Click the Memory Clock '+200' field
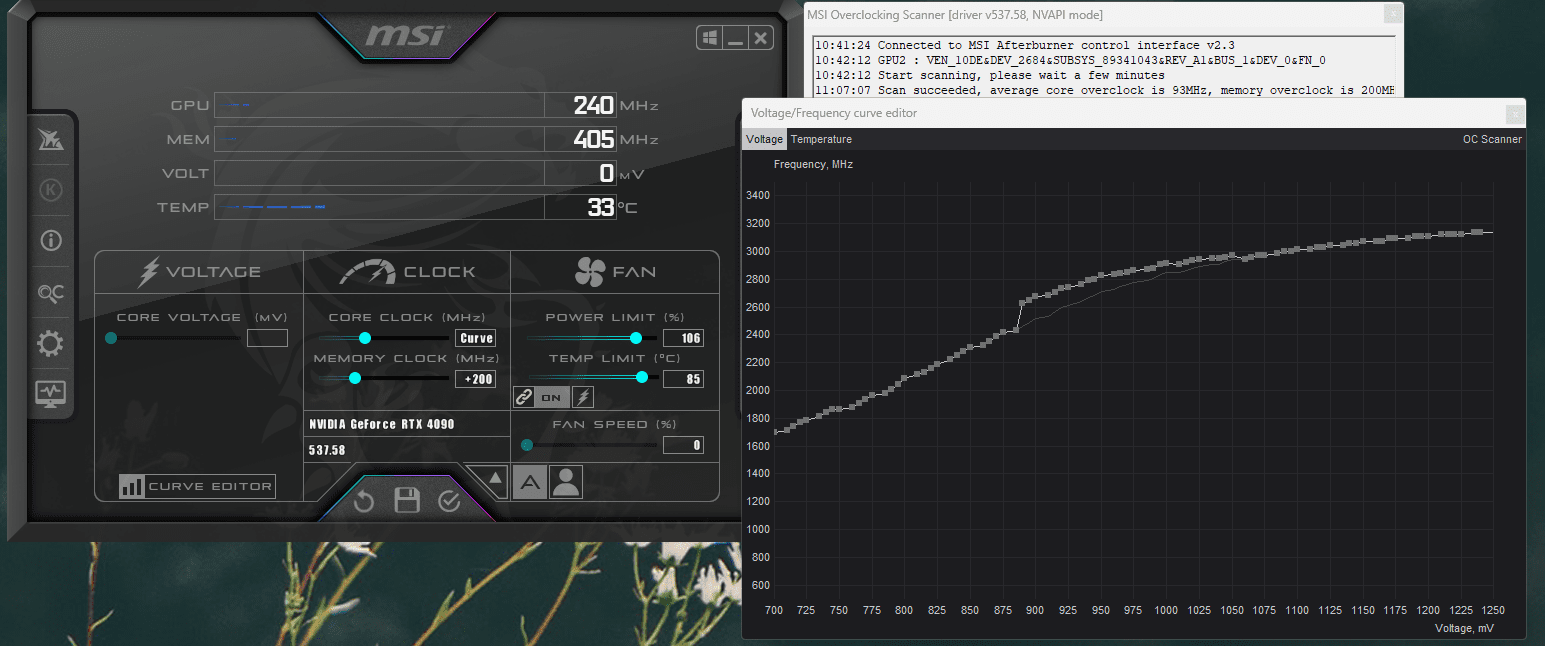 click(476, 379)
